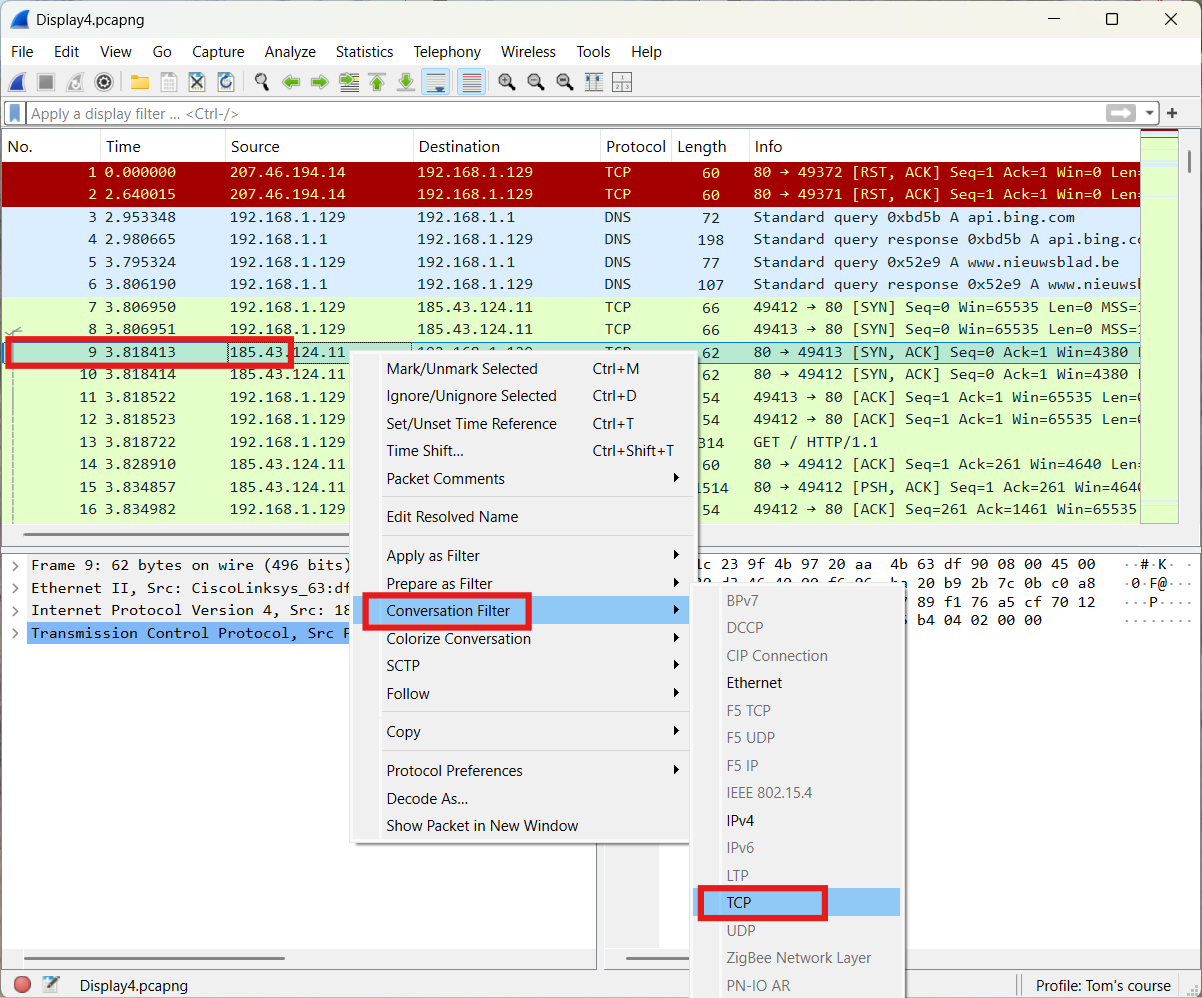
Task: Click the display filter bookmark icon
Action: 15,113
